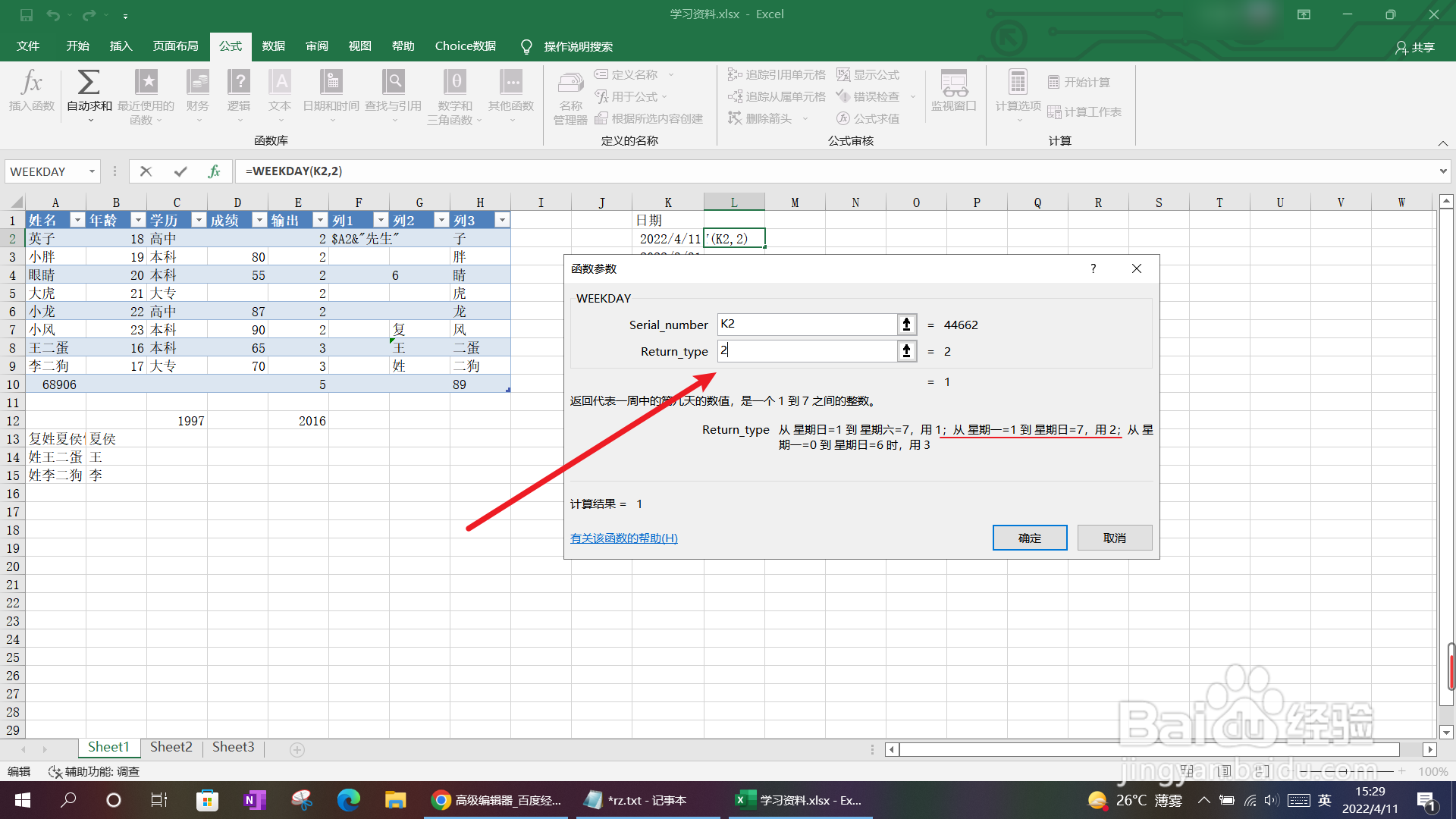Switch to the Sheet2 worksheet tab

pos(171,747)
